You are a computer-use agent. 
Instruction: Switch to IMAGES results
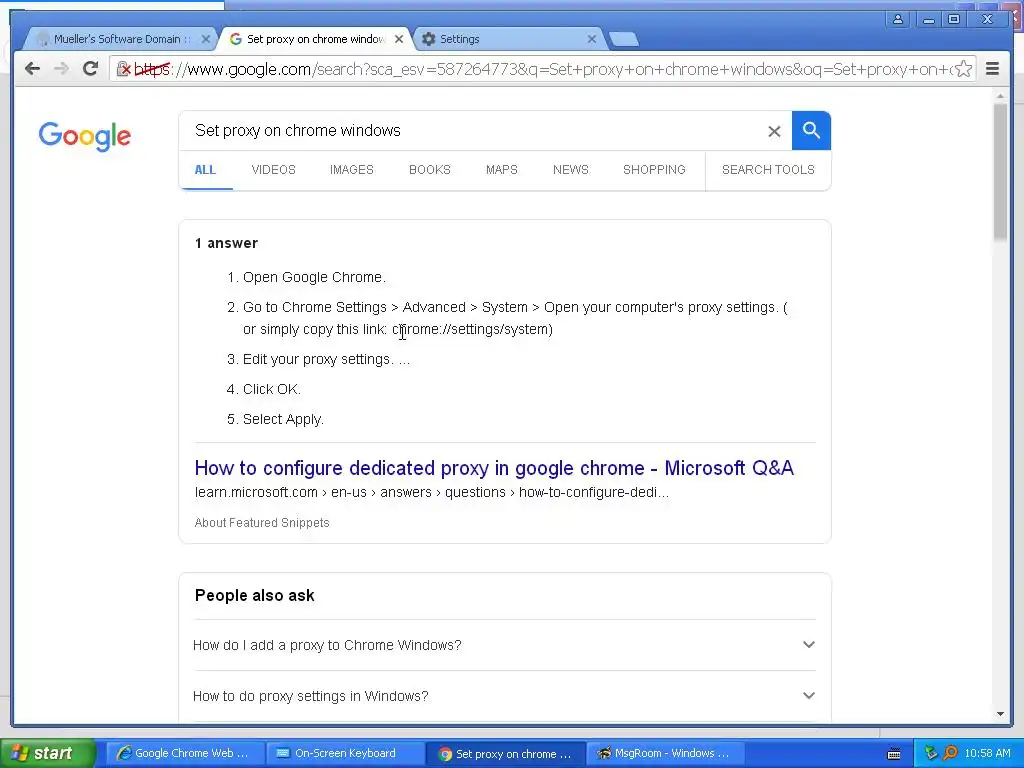tap(351, 170)
